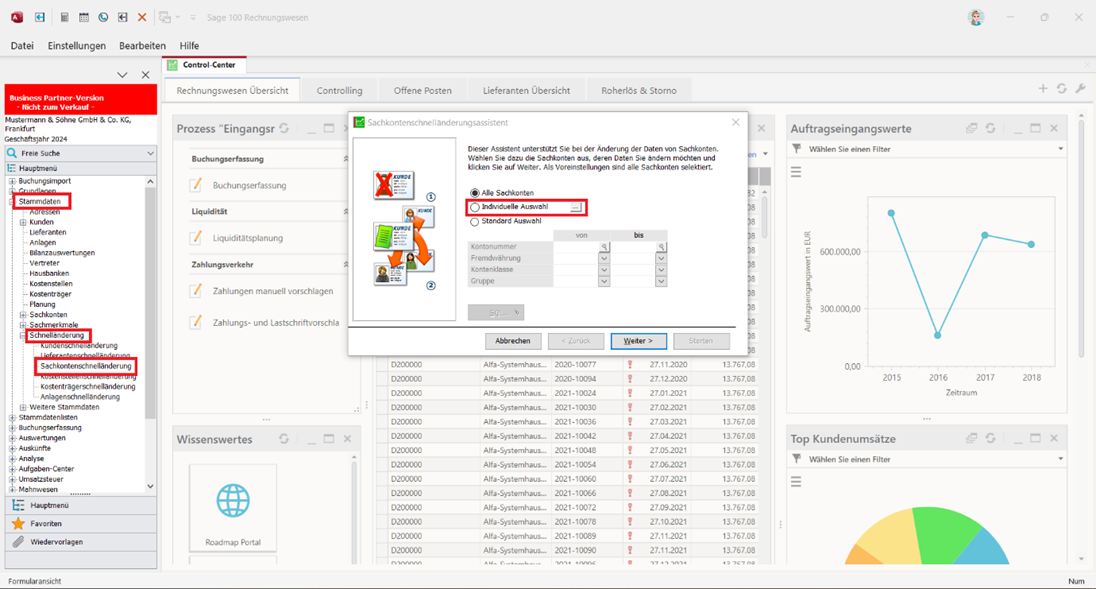Screen dimensions: 1096x589
Task: Open the hamburger menu in Top Kundenumsätze
Action: pyautogui.click(x=797, y=481)
